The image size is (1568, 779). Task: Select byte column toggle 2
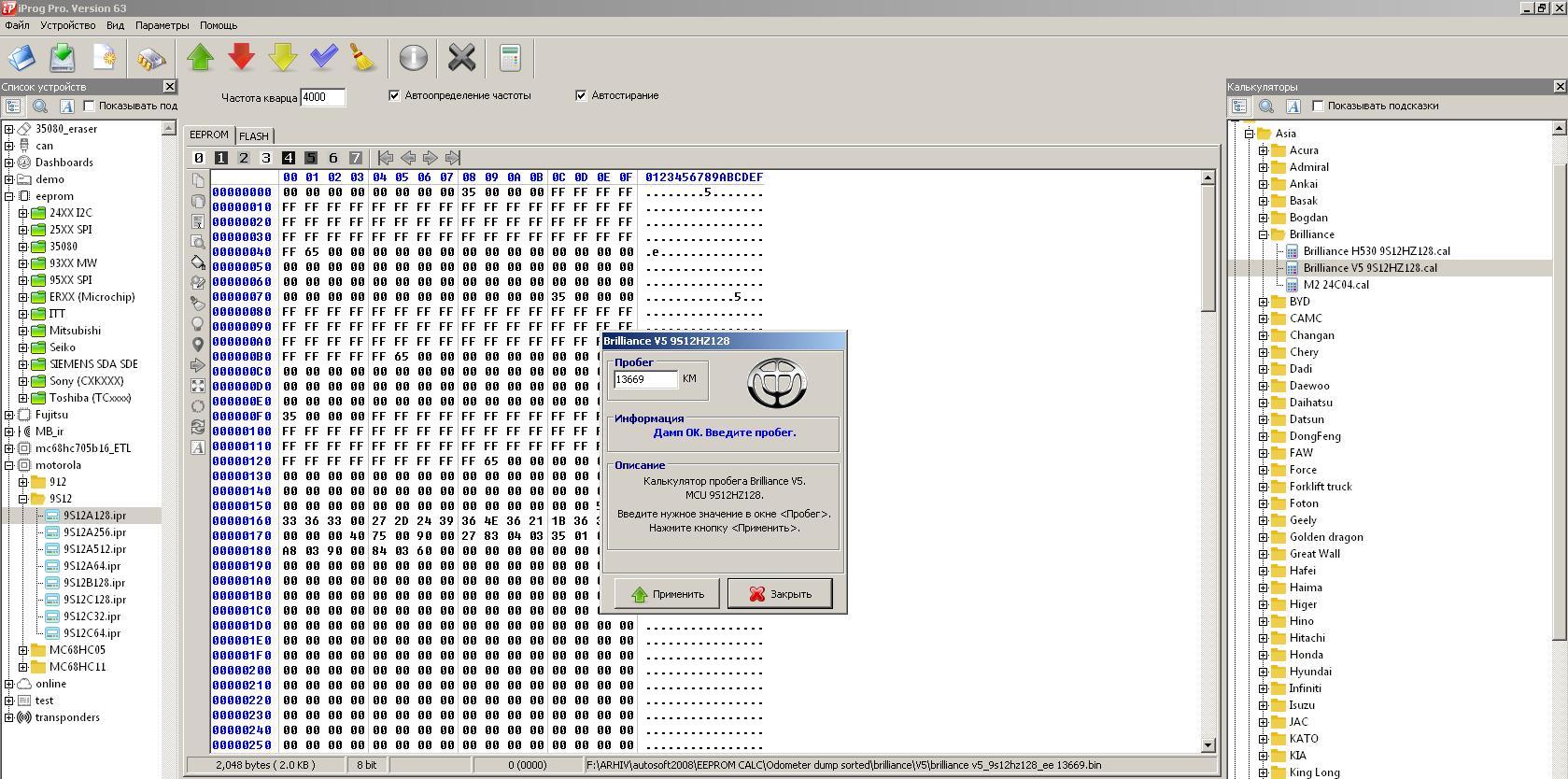(243, 158)
